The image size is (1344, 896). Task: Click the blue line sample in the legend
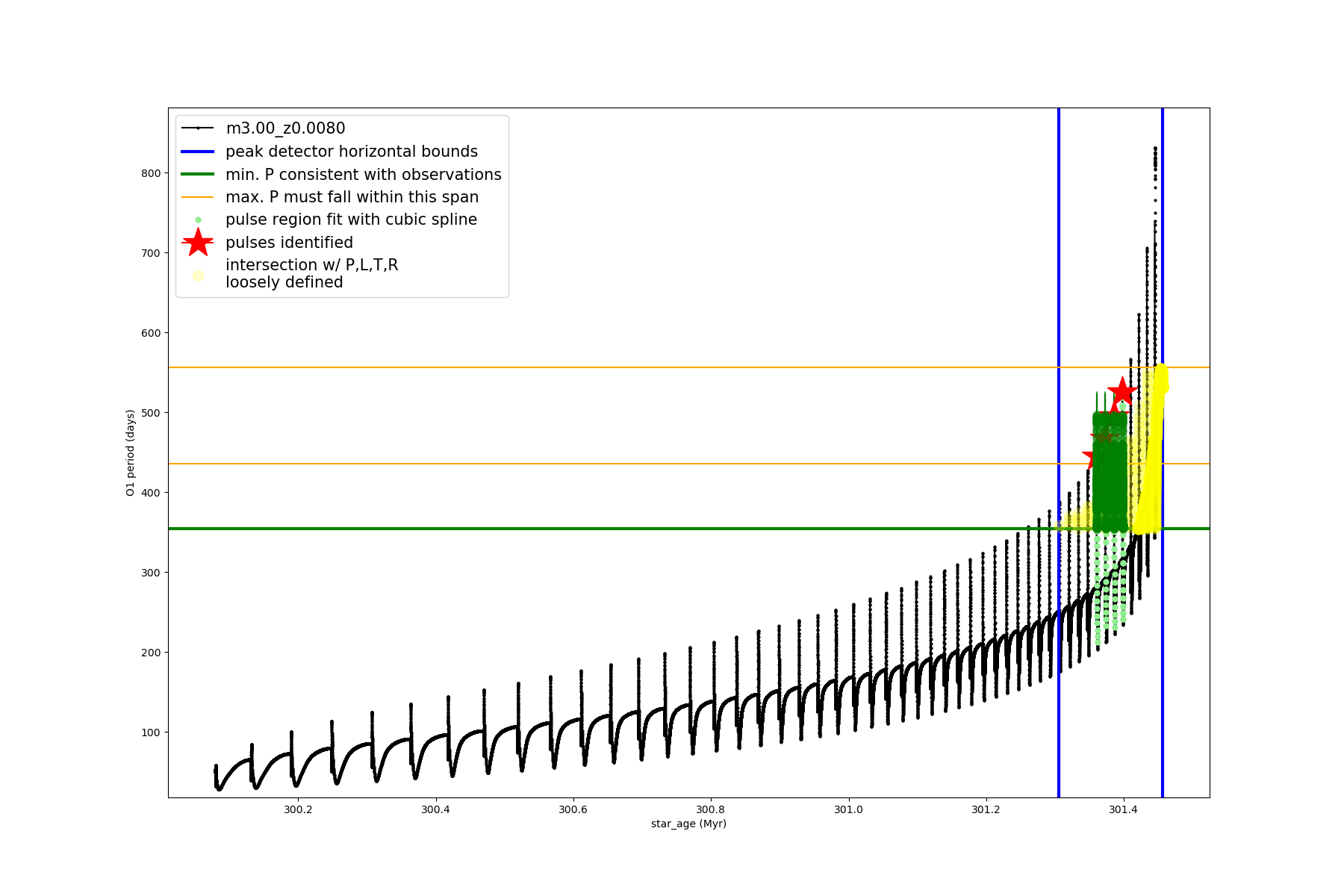tap(198, 152)
